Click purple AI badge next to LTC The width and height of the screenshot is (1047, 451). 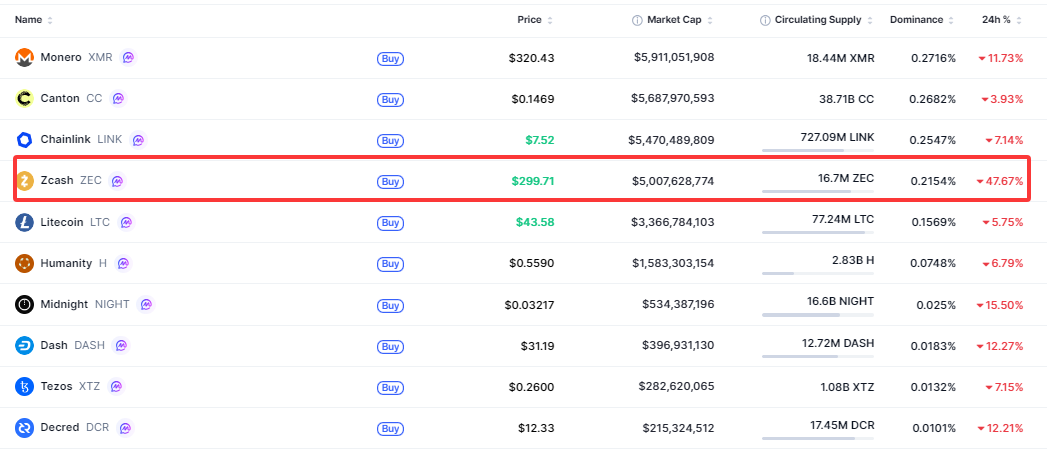126,222
